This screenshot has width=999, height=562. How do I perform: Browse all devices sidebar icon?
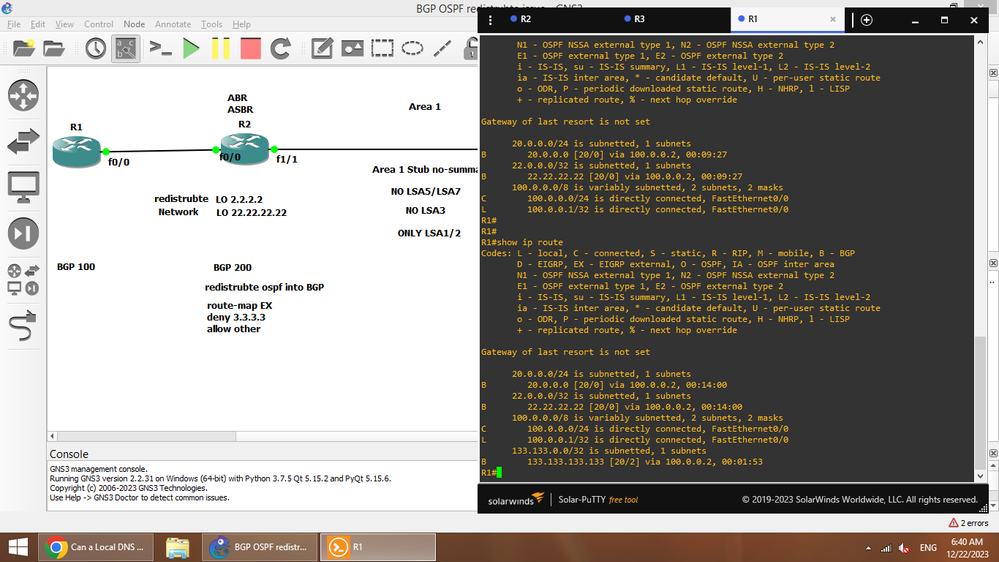(x=24, y=280)
